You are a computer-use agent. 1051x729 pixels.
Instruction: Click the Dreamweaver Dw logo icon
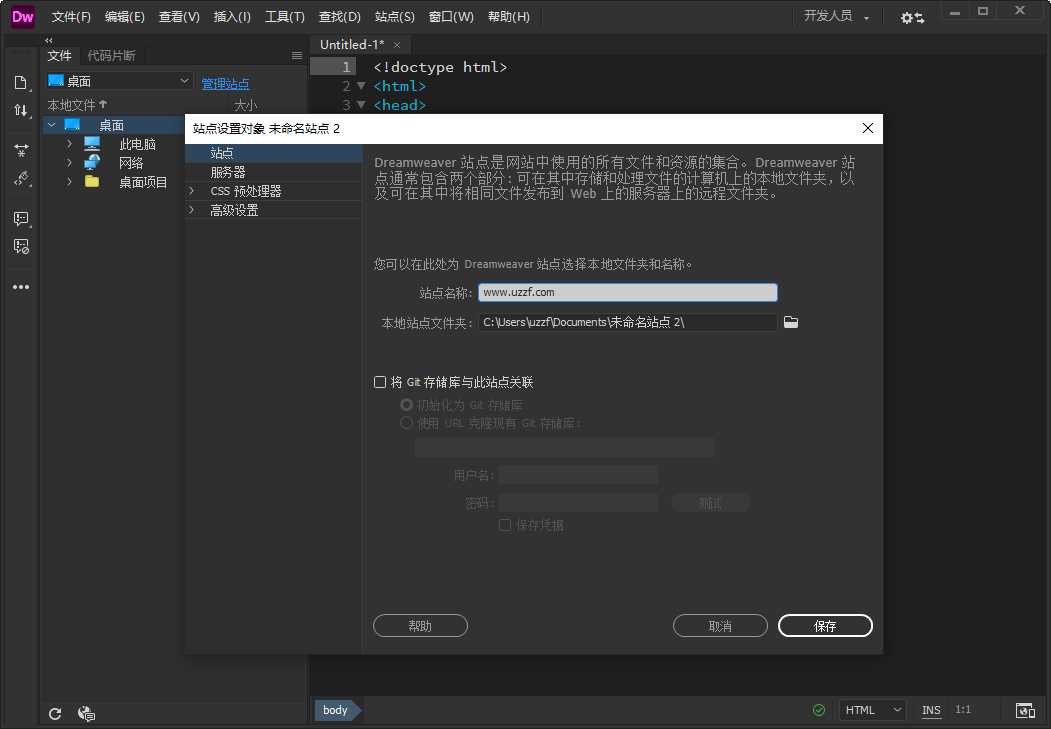click(x=22, y=17)
